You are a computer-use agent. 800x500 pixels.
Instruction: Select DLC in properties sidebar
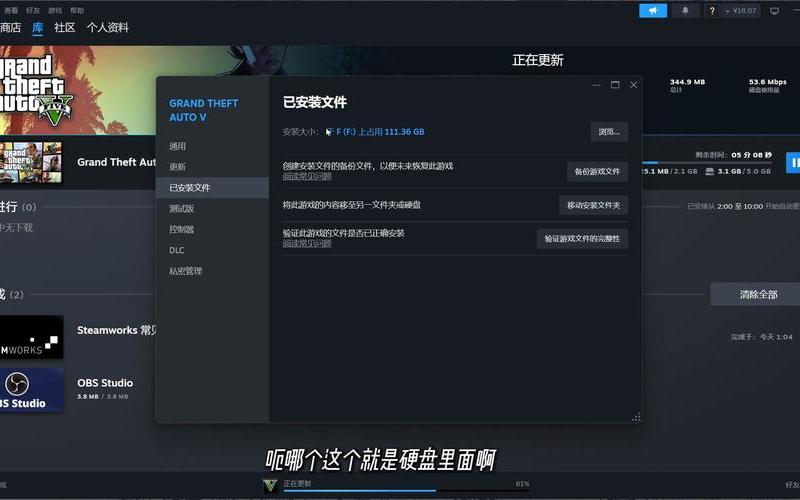[212, 251]
